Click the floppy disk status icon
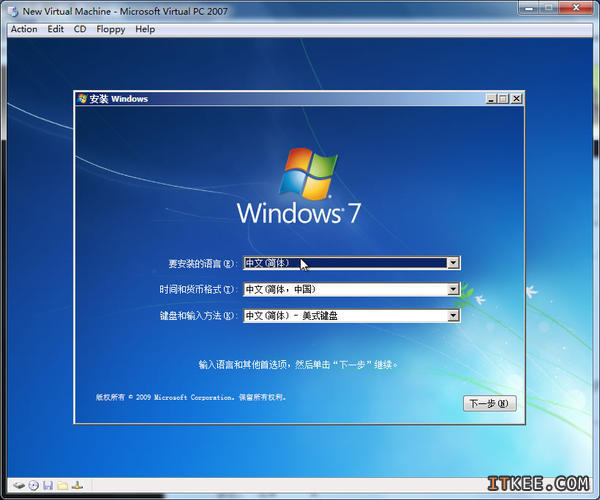 coord(47,485)
